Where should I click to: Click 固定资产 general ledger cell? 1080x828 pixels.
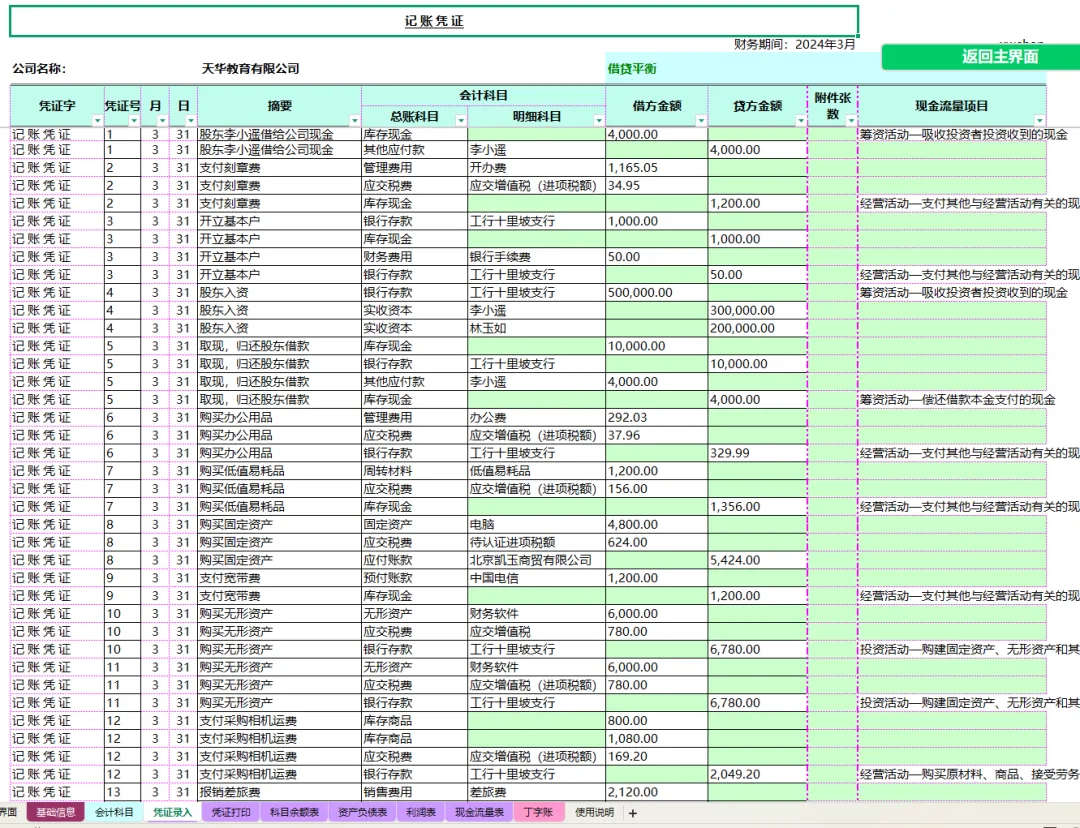pyautogui.click(x=415, y=524)
